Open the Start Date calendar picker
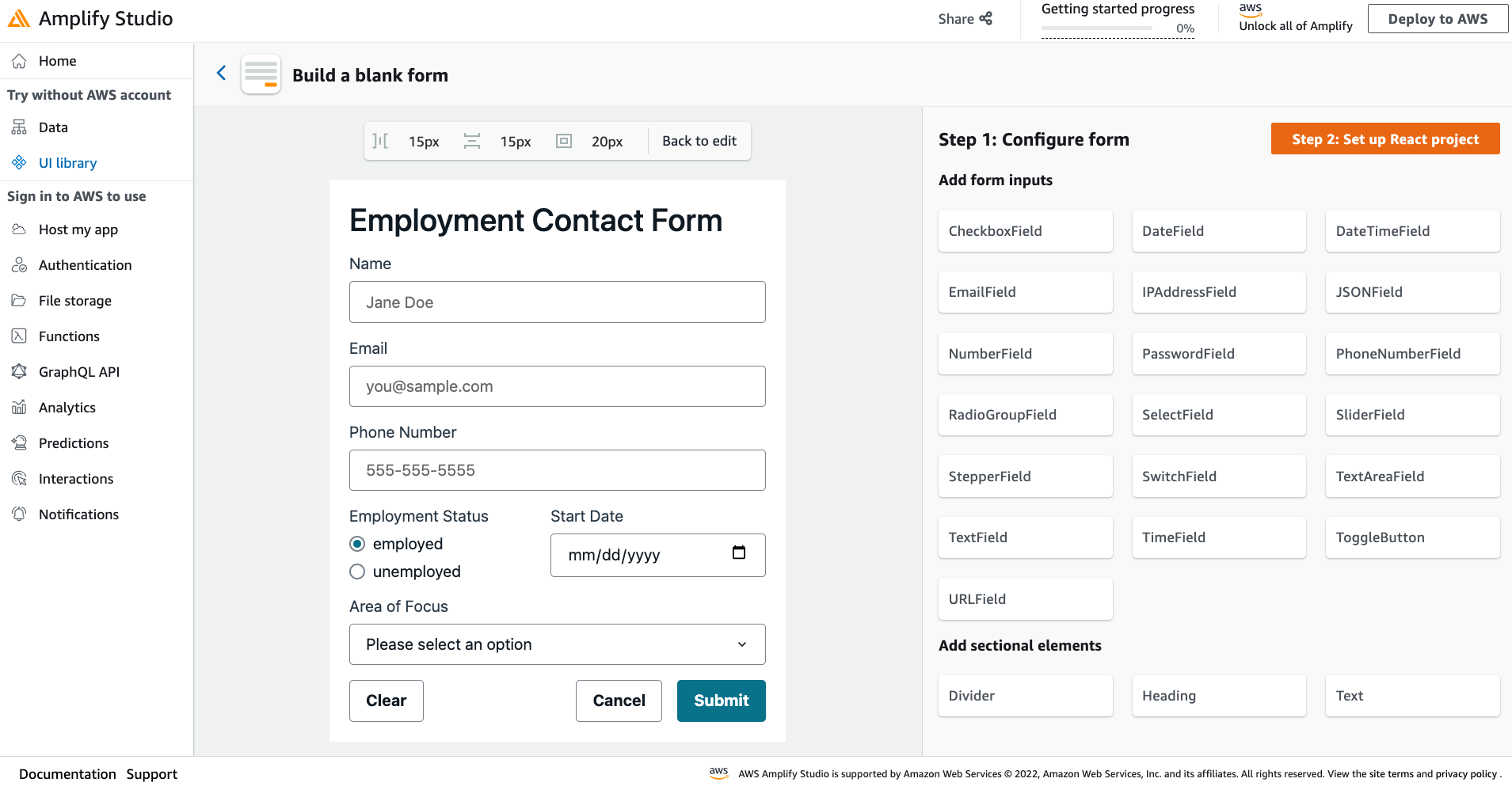The height and width of the screenshot is (786, 1512). [739, 554]
